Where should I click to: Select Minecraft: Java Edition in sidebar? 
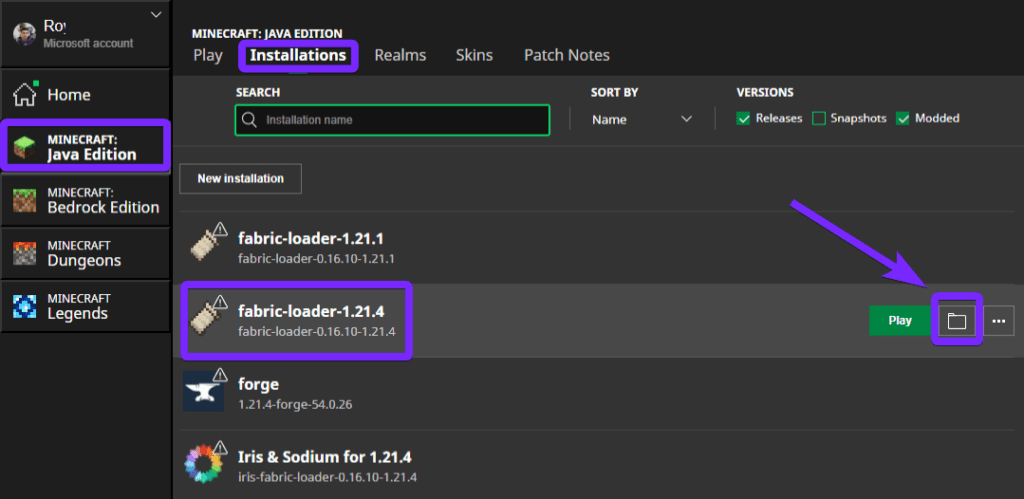click(x=85, y=147)
